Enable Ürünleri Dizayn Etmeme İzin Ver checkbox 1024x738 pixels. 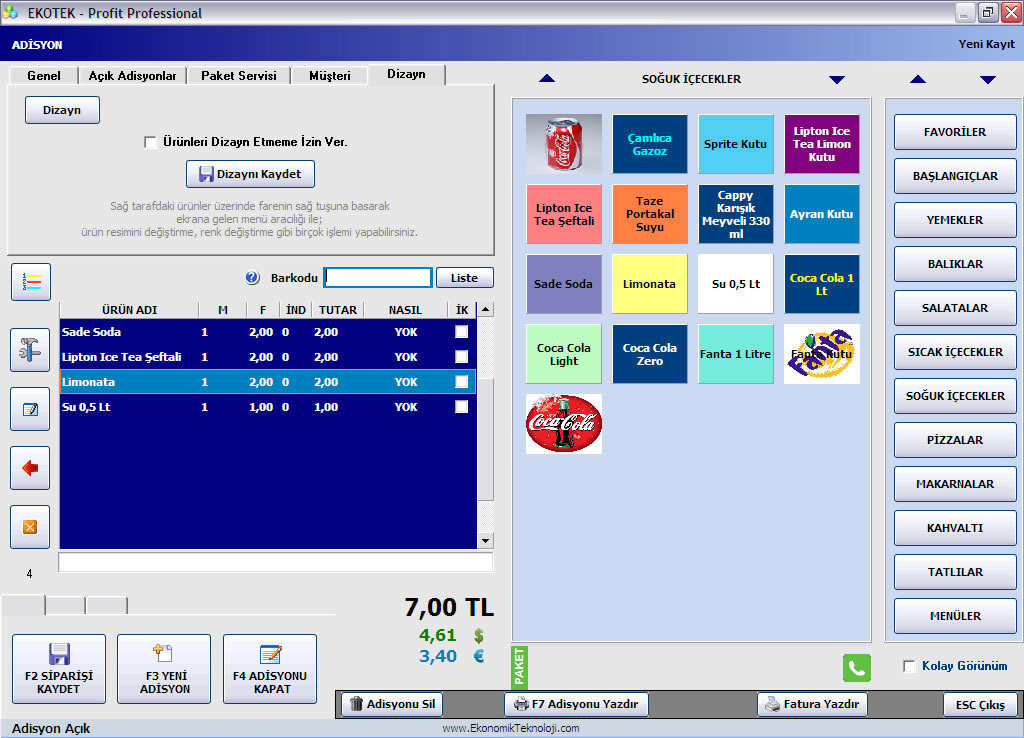(150, 142)
